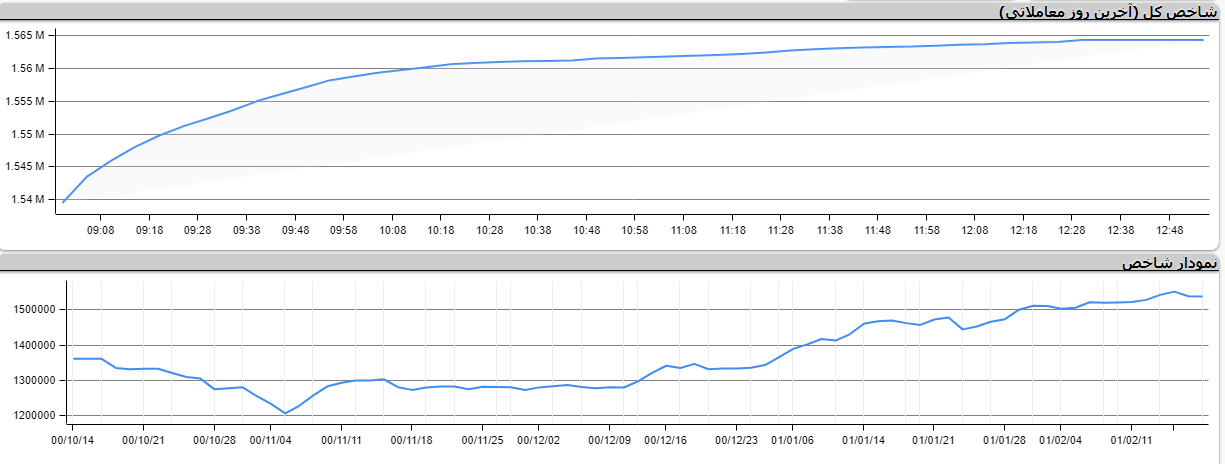Click the 1.54 M y-axis label
Viewport: 1225px width, 464px height.
(27, 199)
